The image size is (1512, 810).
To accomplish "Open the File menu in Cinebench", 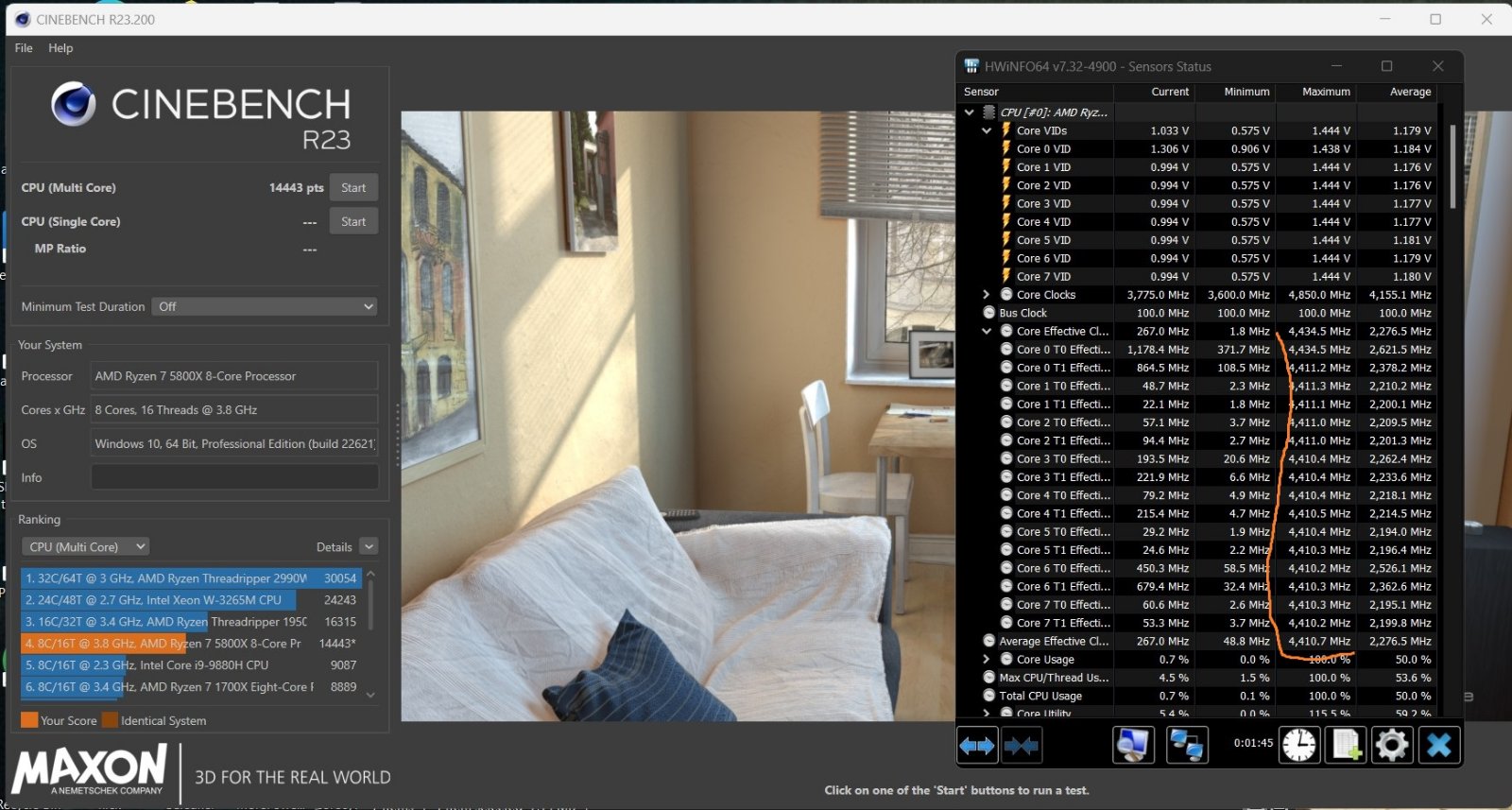I will point(24,48).
